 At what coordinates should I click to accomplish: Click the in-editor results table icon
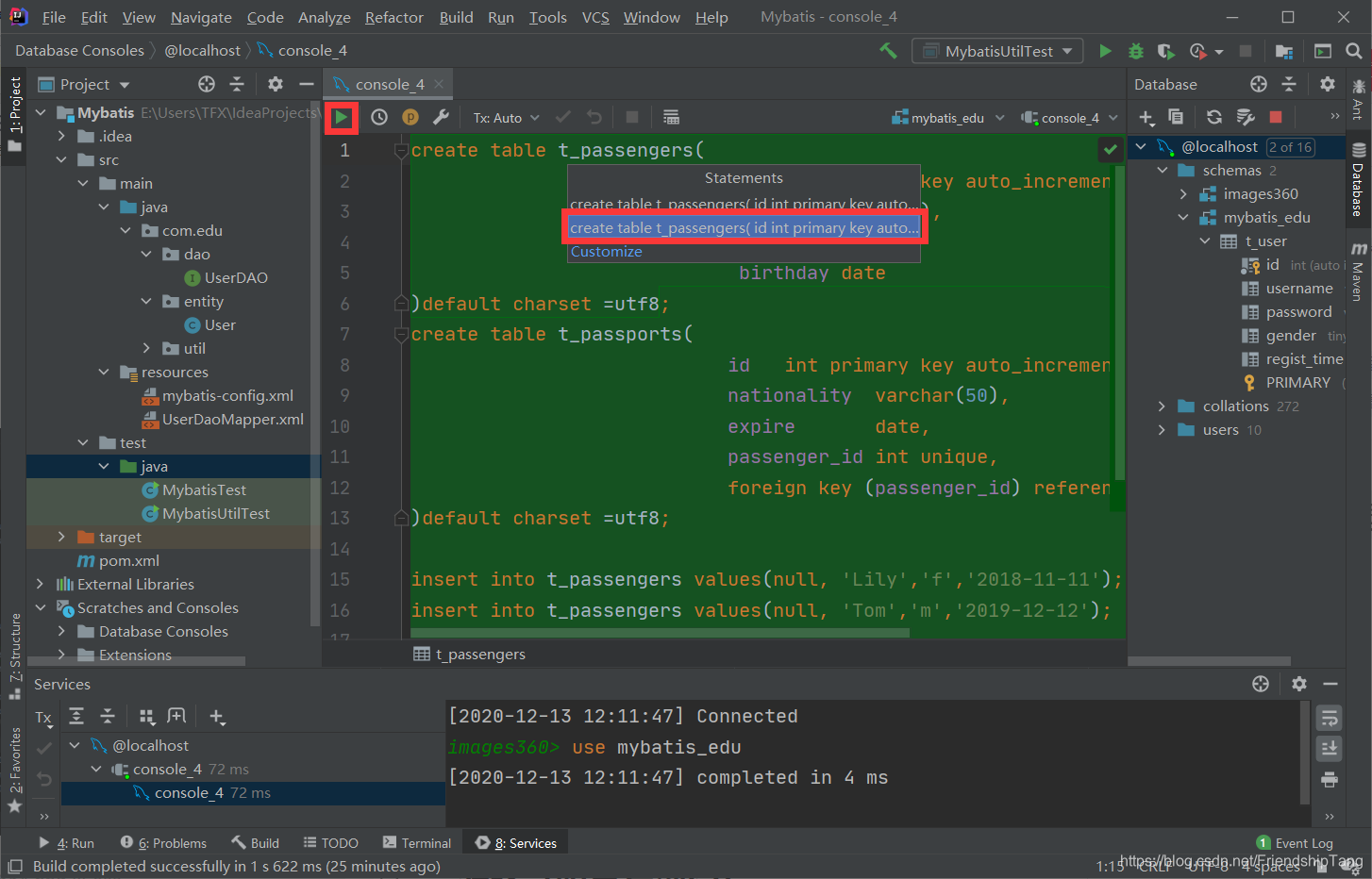(671, 118)
